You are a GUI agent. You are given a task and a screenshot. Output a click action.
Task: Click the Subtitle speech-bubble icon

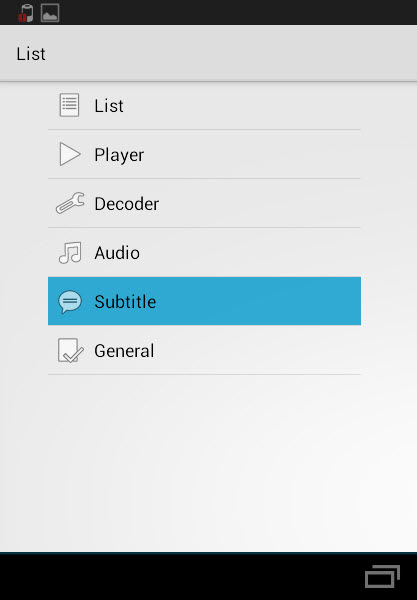click(x=70, y=302)
